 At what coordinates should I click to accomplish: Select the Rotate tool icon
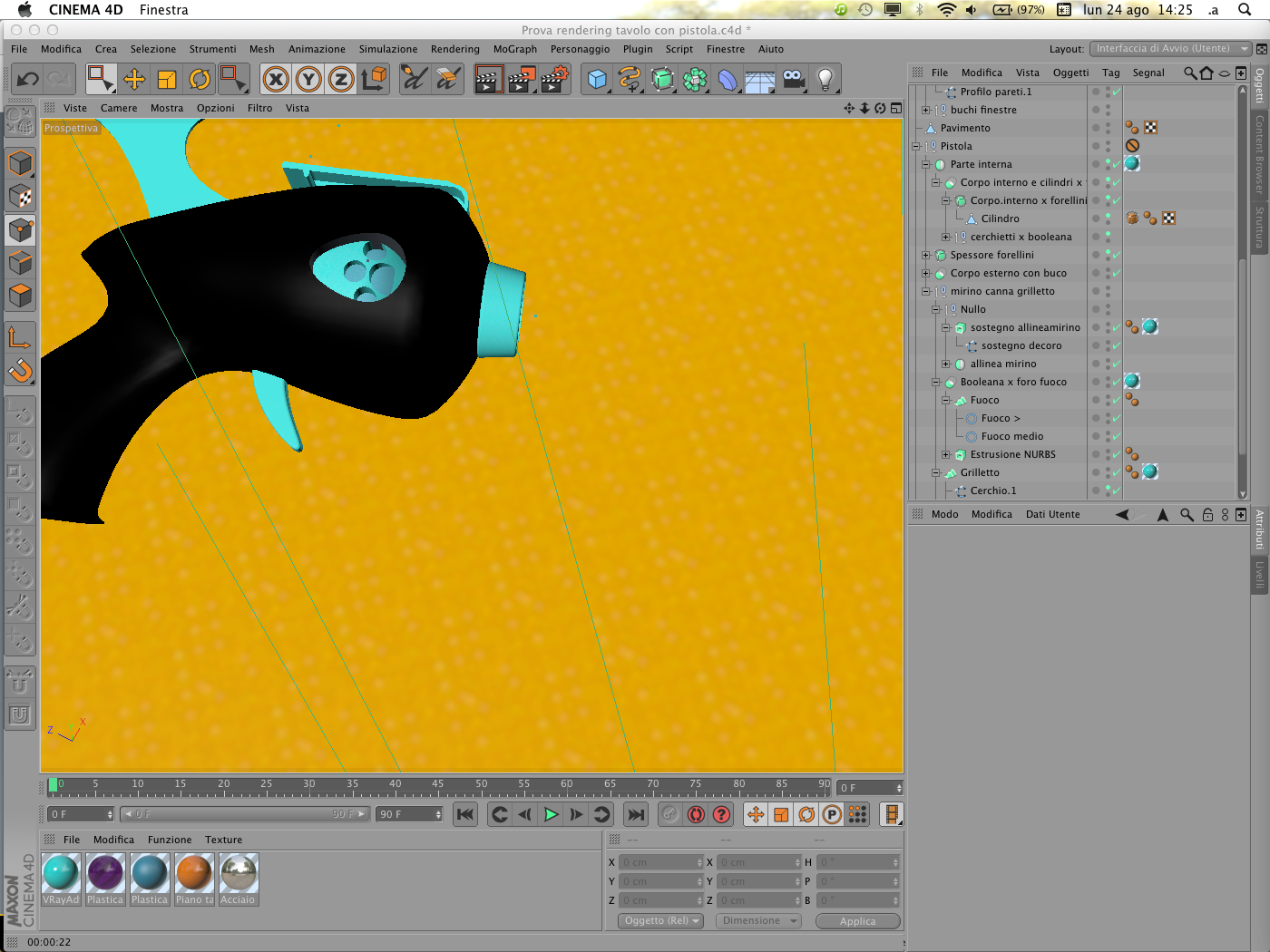(x=200, y=80)
